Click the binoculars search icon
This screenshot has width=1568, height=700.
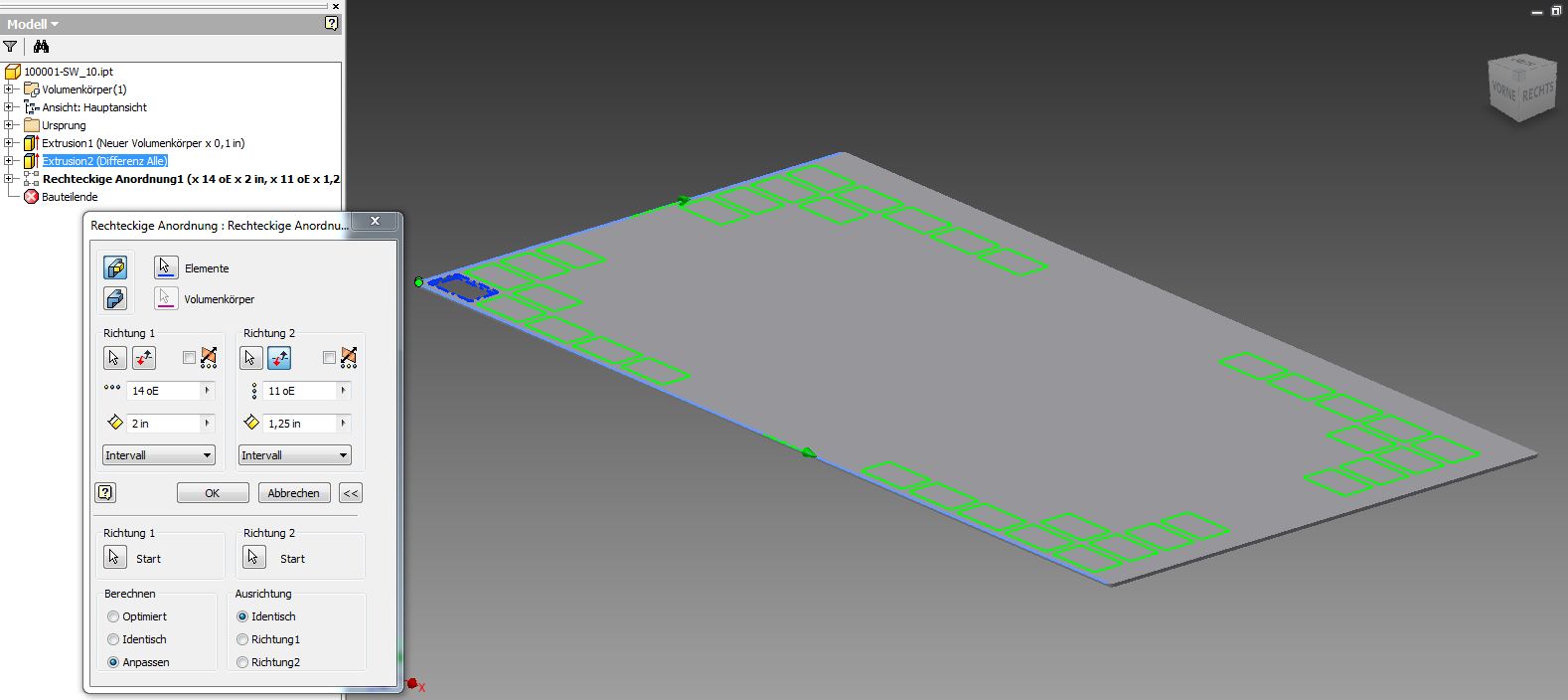(41, 47)
